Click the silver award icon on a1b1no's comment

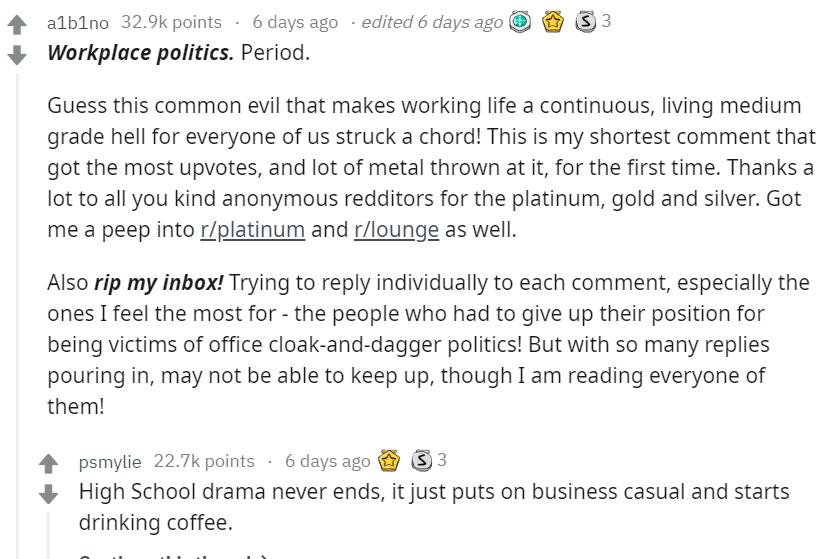(x=585, y=22)
